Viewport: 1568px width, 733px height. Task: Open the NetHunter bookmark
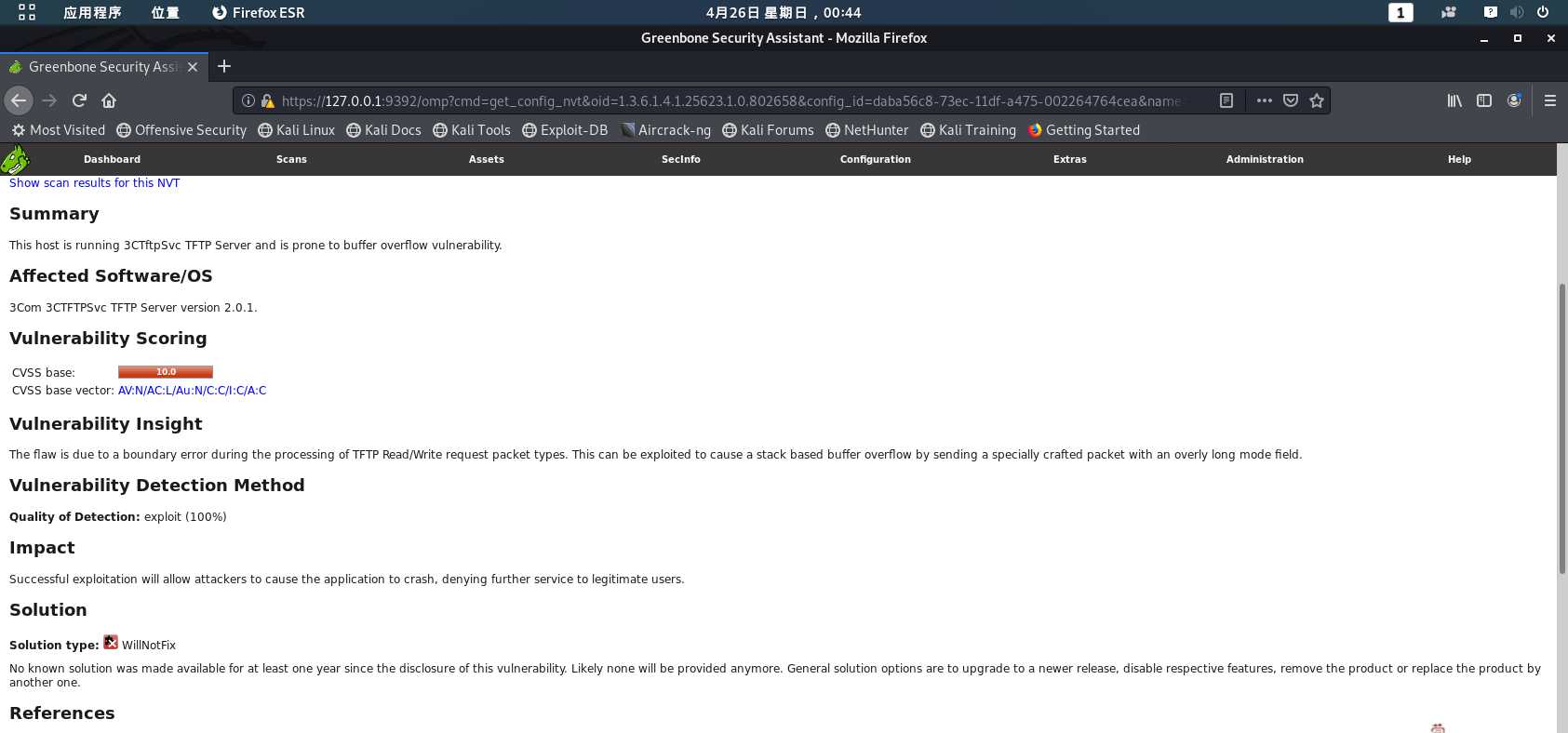point(866,130)
